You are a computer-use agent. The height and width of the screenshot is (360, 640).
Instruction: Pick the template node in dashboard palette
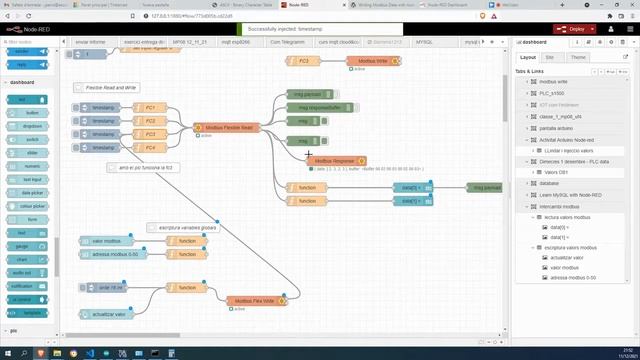27,313
